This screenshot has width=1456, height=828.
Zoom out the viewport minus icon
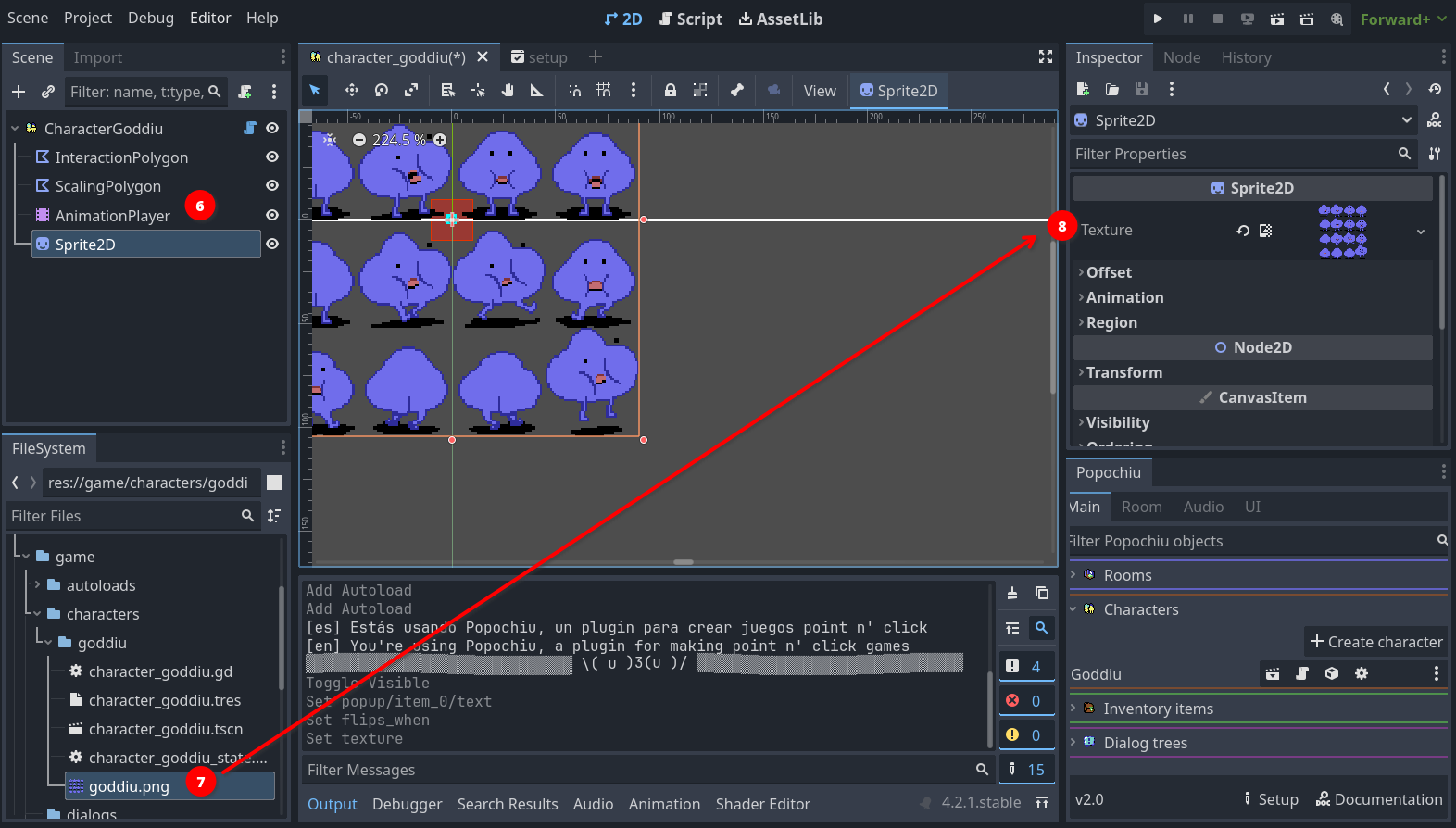359,140
